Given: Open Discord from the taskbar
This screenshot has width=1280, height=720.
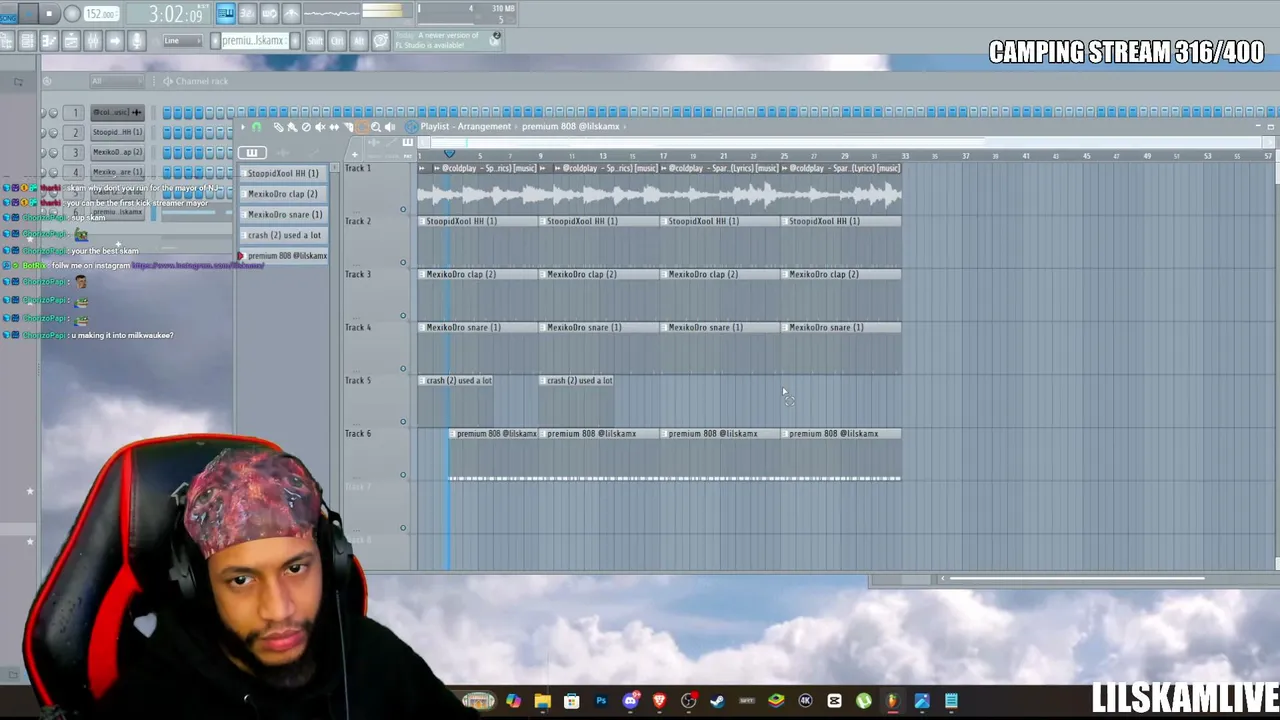Looking at the screenshot, I should [630, 701].
